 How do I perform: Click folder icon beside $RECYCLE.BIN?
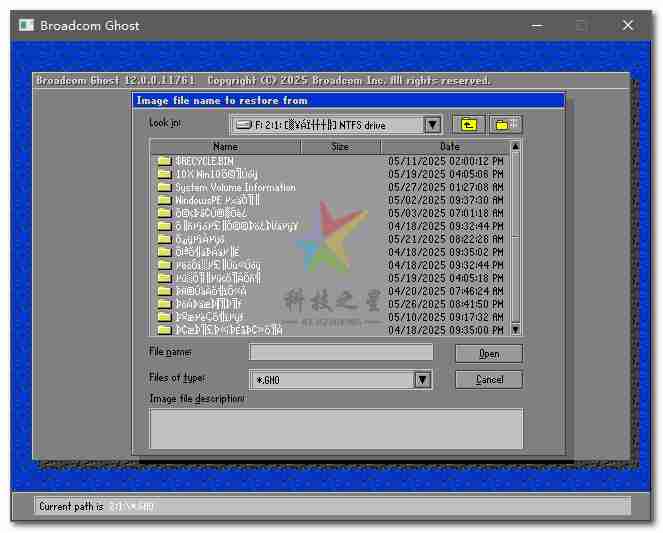(164, 161)
